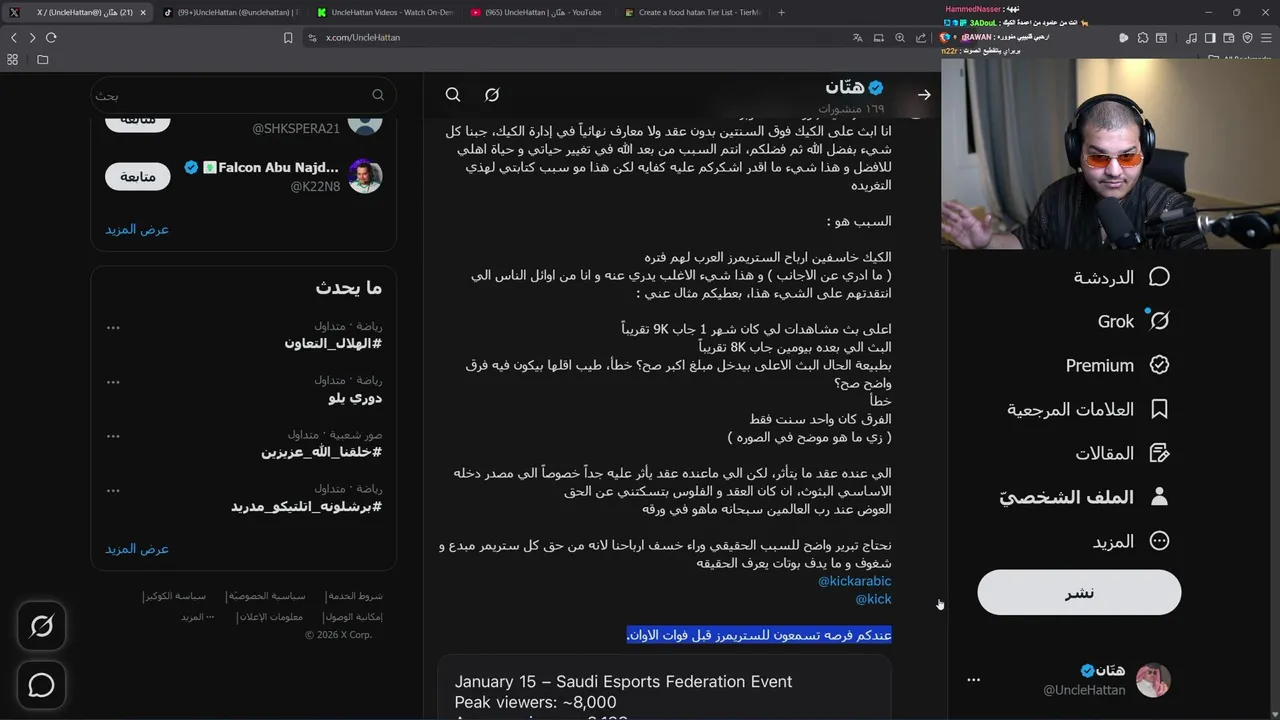
Task: Click the back arrow next to هتّان title
Action: point(924,95)
